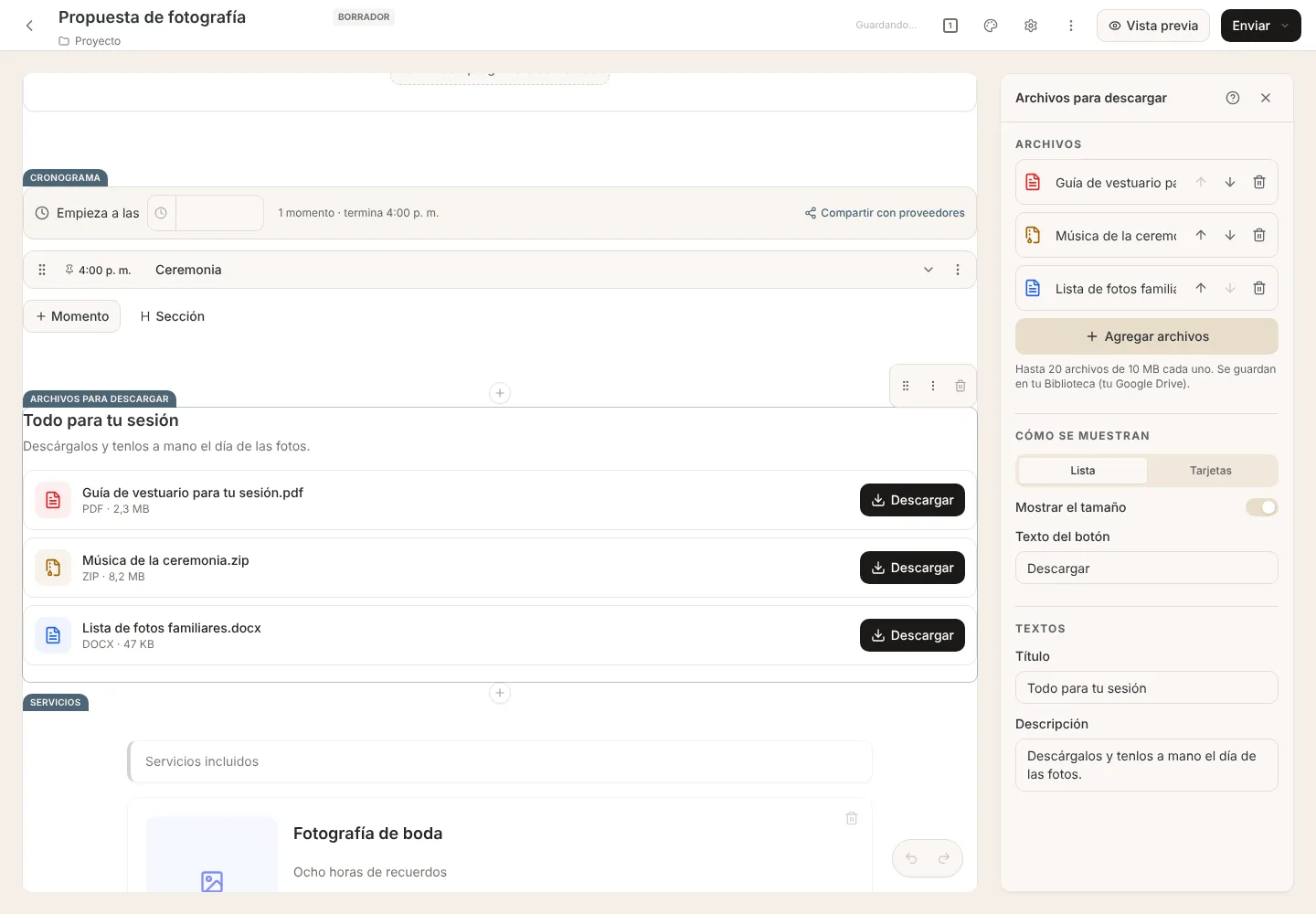Click the service image placeholder thumbnail
The width and height of the screenshot is (1316, 914).
tap(212, 855)
